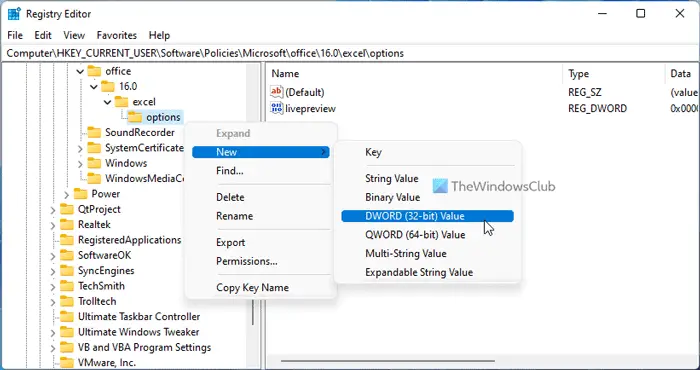Click the SyncEngines folder icon
The width and height of the screenshot is (700, 370).
67,270
